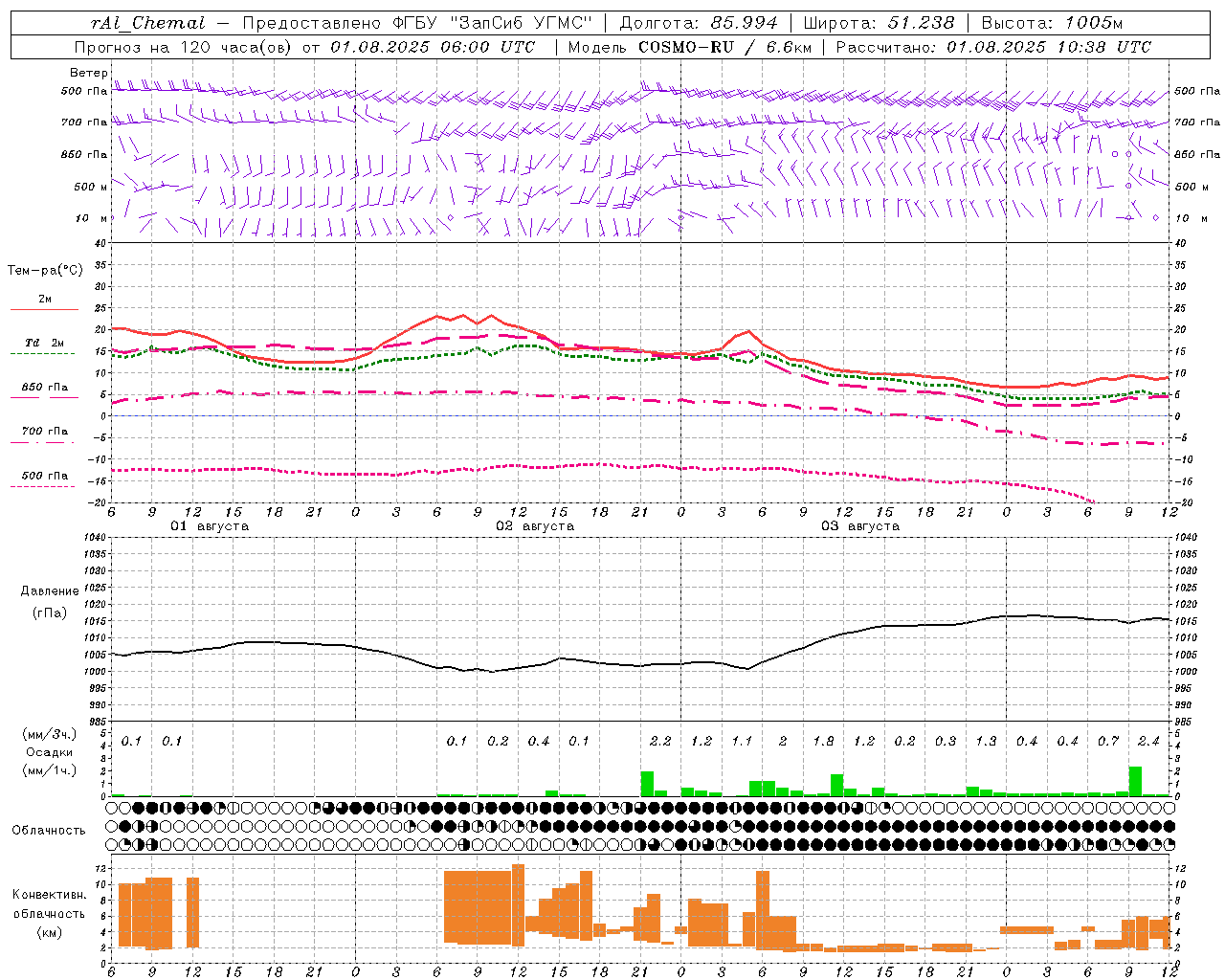Click the Конвективн. convective cloud label
The image size is (1225, 980).
(x=49, y=895)
